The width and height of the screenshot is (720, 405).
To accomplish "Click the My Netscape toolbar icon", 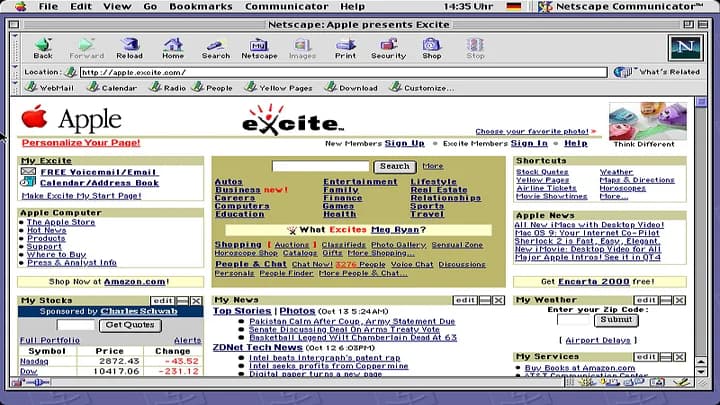I will tap(259, 48).
